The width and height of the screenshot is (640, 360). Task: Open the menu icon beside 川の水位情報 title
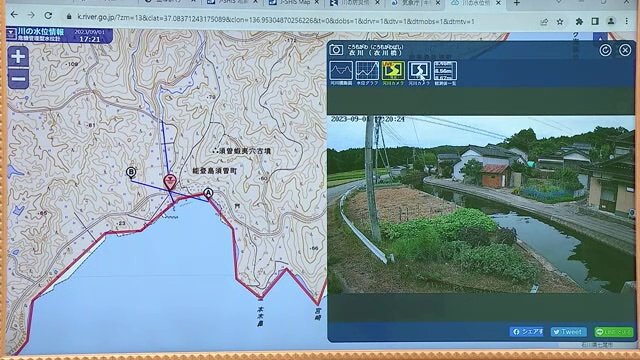pos(11,35)
